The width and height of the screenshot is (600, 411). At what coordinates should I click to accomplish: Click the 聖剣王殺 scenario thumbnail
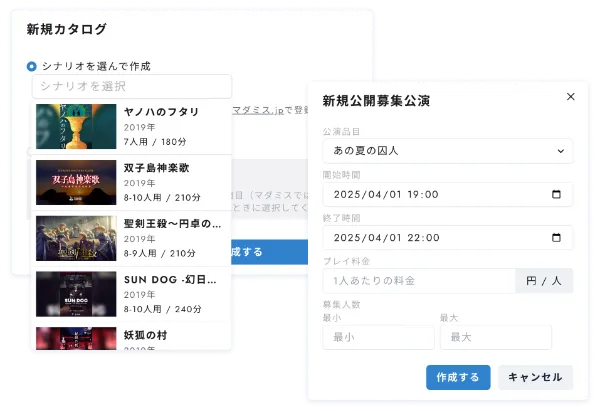pyautogui.click(x=76, y=236)
